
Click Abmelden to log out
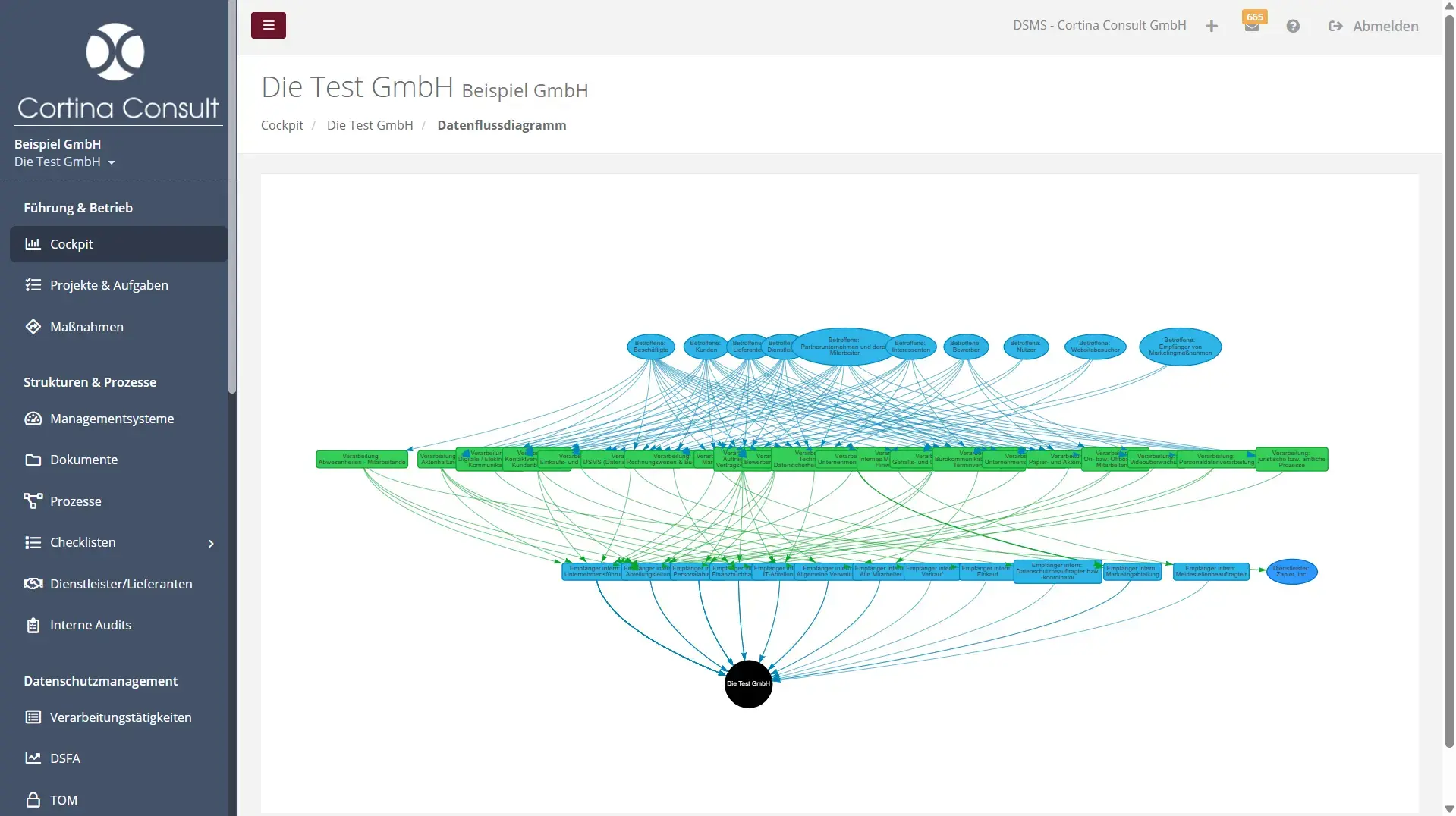(x=1373, y=27)
